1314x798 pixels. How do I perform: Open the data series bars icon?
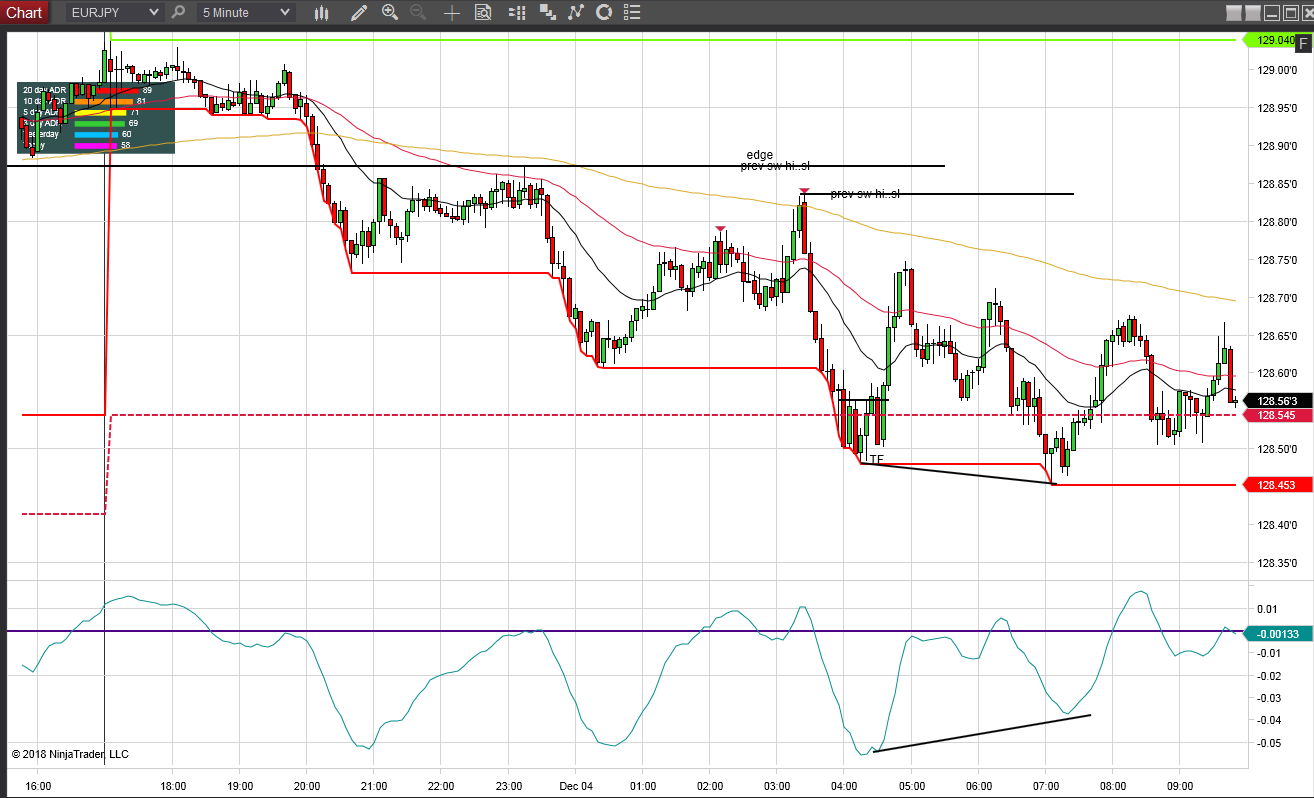516,13
